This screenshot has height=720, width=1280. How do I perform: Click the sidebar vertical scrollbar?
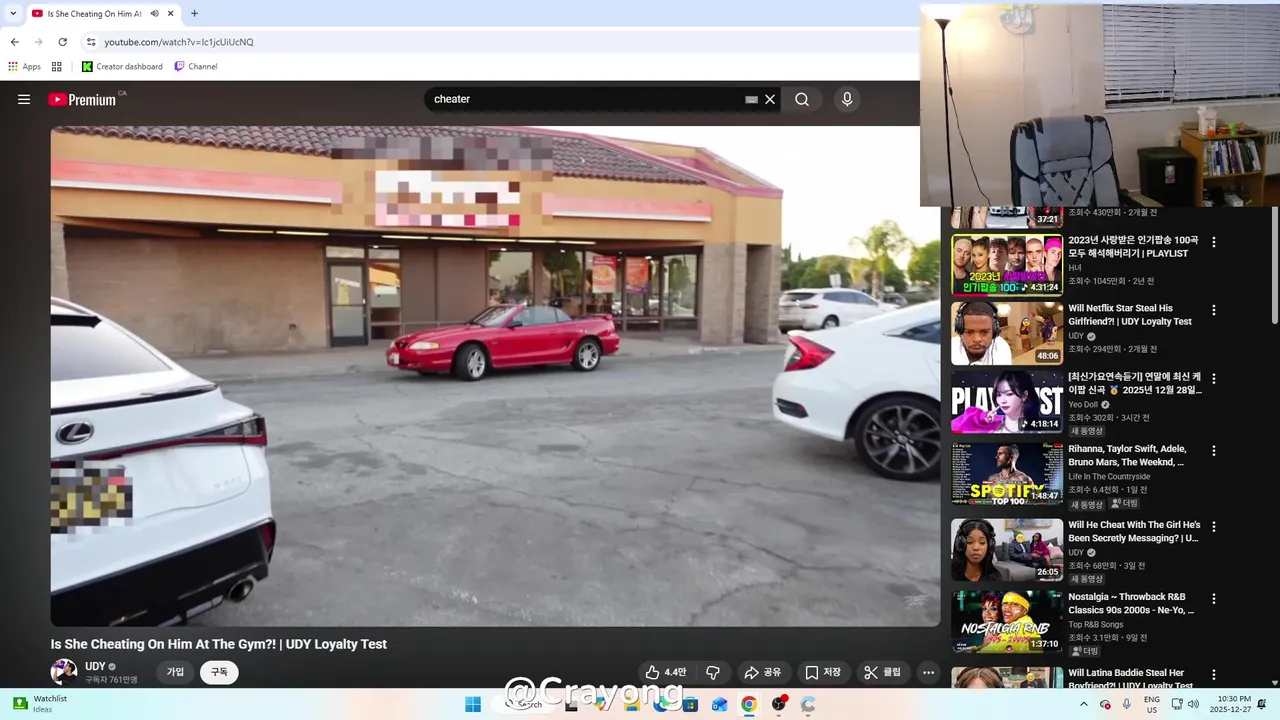(1274, 265)
